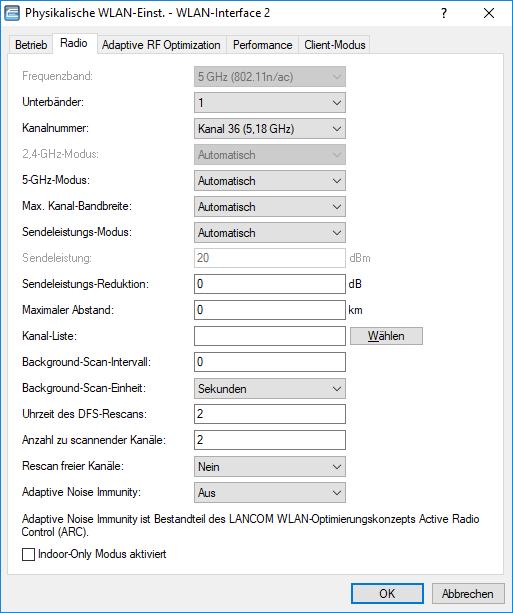Focus the Background-Scan-Intervall field

pos(270,362)
